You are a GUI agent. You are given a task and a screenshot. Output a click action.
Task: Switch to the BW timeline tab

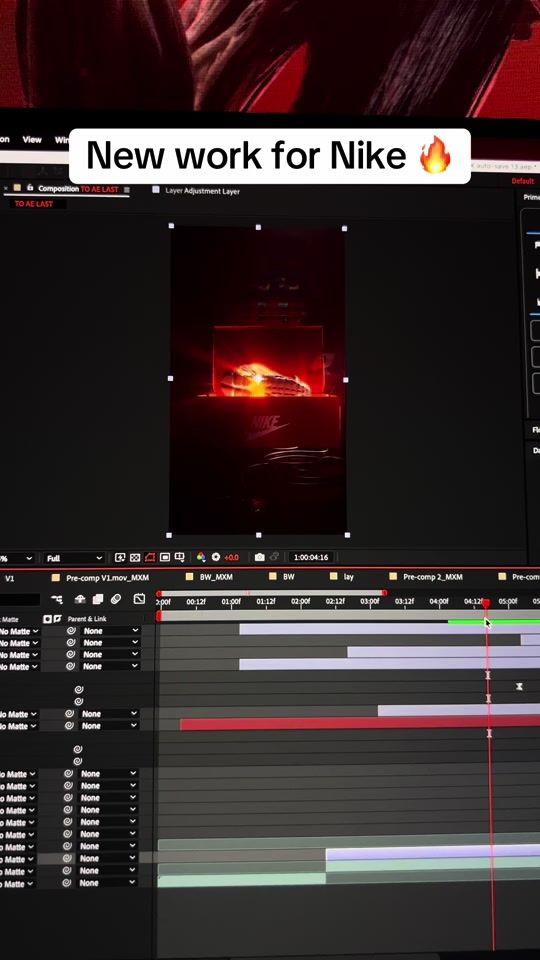(x=288, y=577)
